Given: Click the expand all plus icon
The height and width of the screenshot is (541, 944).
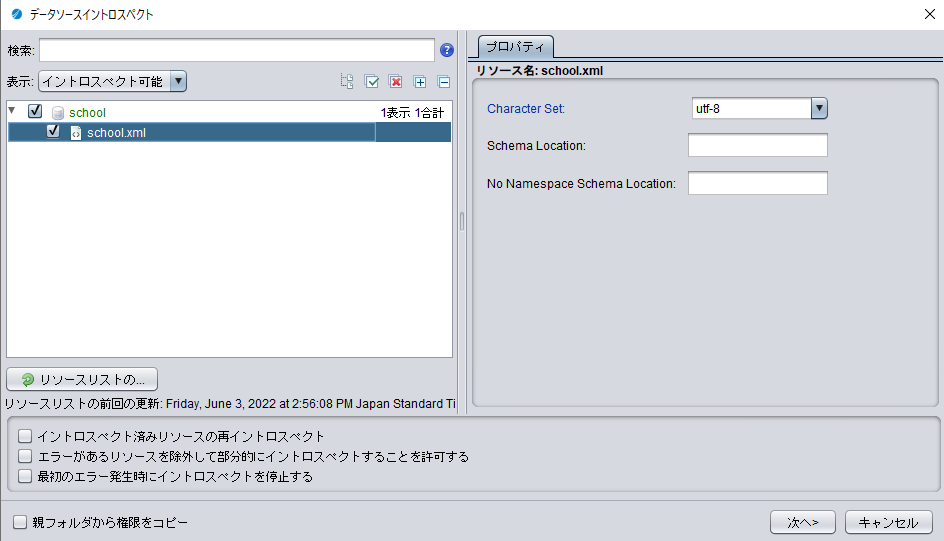Looking at the screenshot, I should (420, 81).
